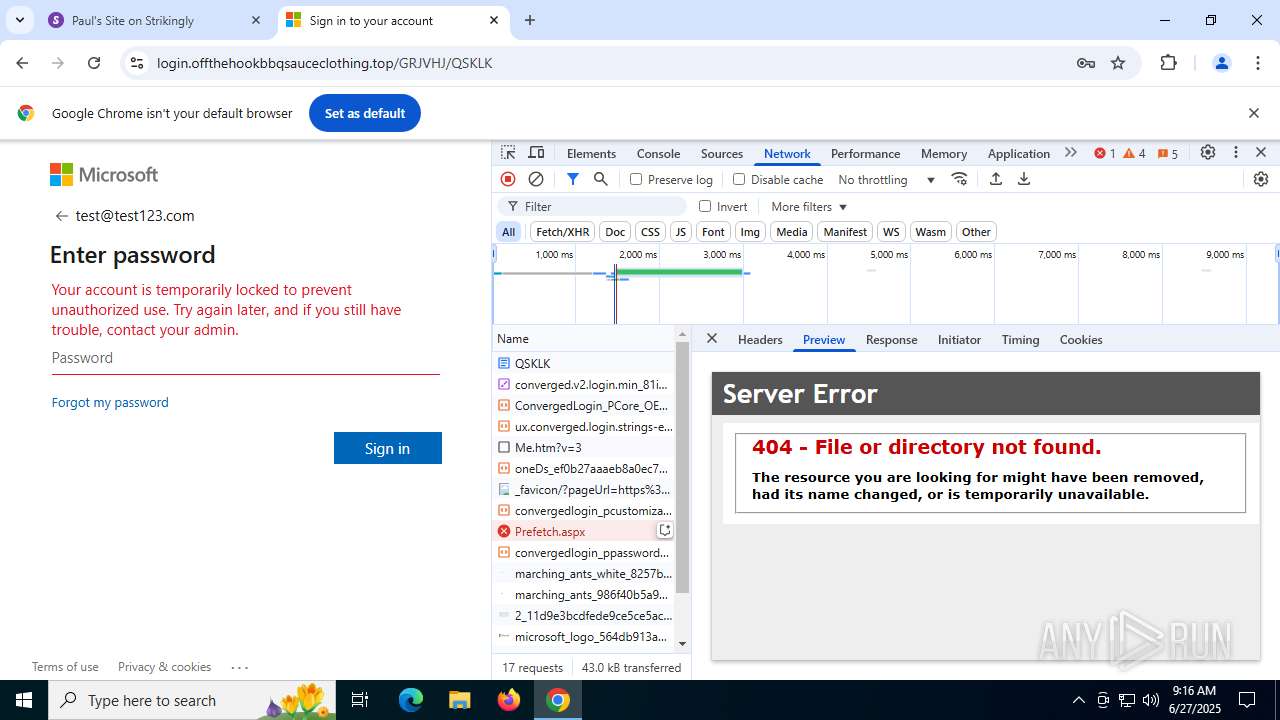The image size is (1280, 720).
Task: Filter requests by Doc type
Action: click(x=615, y=232)
